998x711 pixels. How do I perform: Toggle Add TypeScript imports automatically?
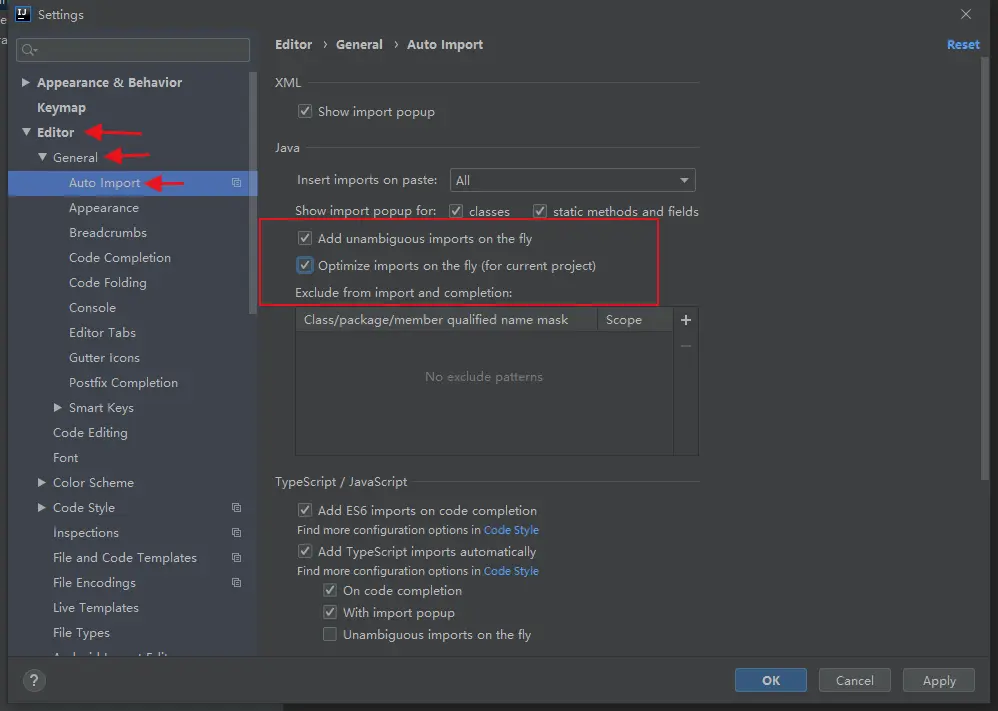point(305,551)
